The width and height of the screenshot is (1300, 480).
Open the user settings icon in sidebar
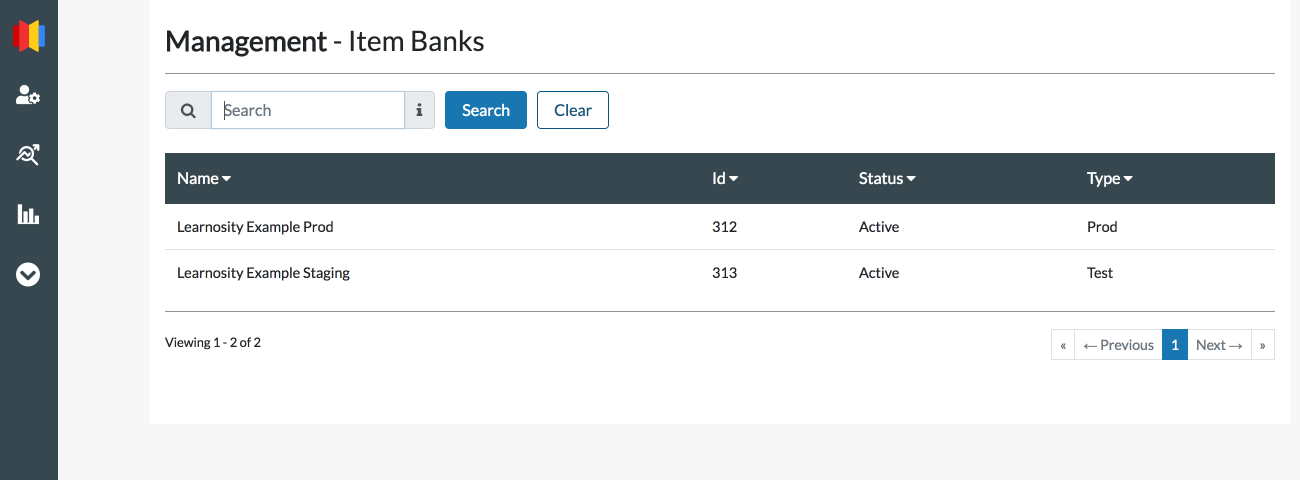click(28, 96)
